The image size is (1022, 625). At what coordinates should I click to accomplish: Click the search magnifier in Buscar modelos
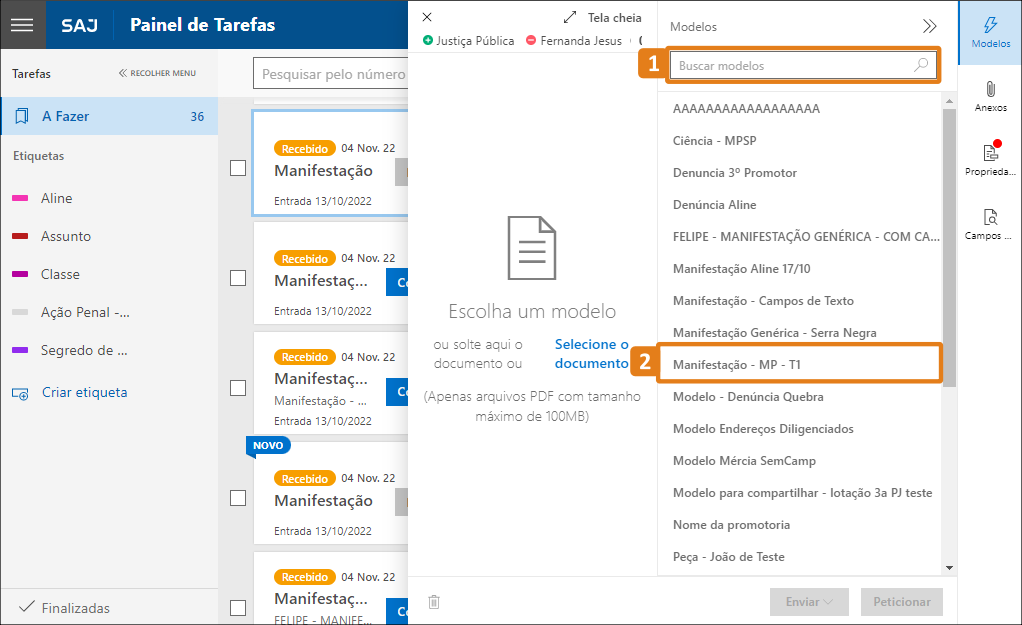point(921,63)
